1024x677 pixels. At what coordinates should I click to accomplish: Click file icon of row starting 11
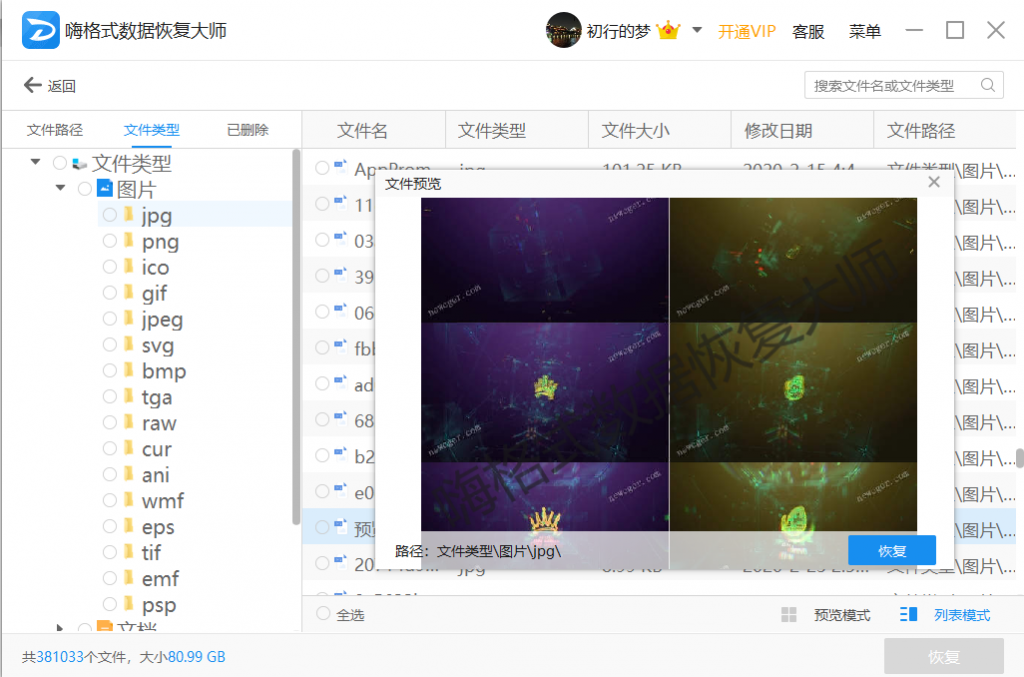[340, 202]
